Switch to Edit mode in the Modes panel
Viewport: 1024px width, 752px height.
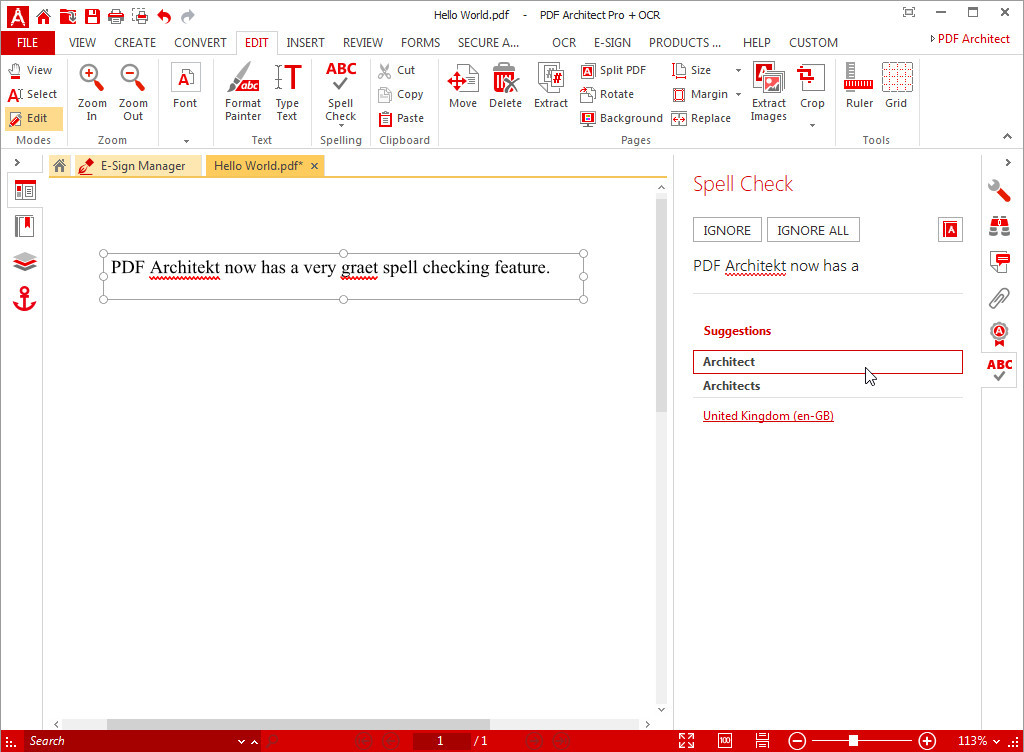coord(33,118)
